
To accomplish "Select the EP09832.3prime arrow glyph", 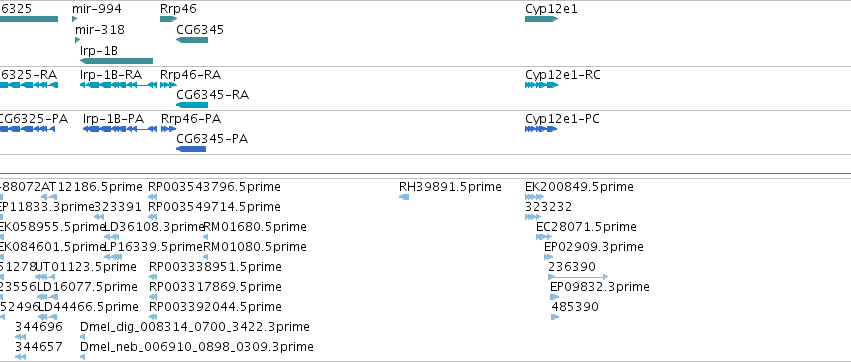I will 554,297.
